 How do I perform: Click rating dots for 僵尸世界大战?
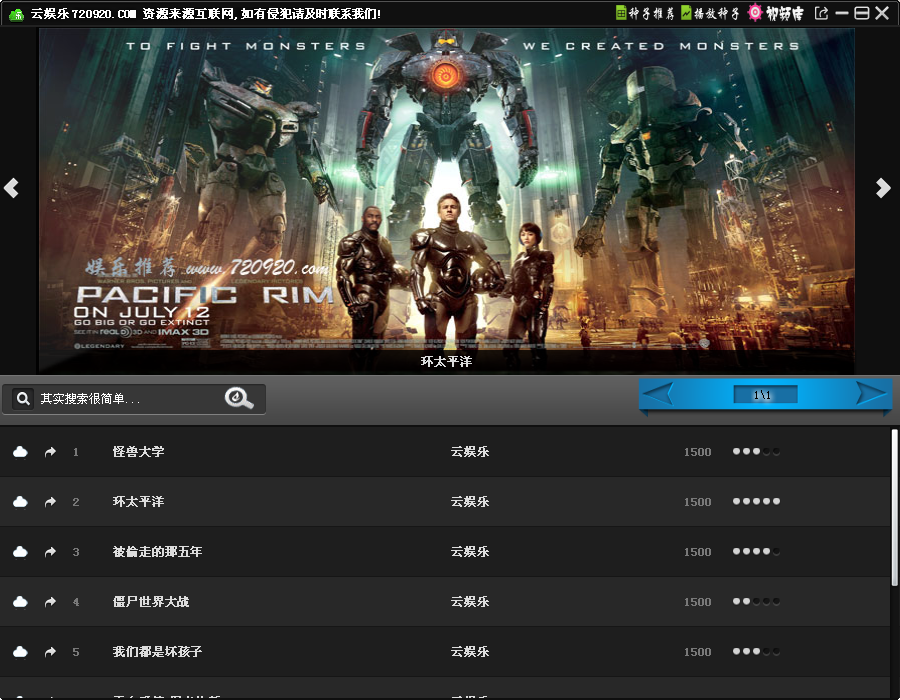pyautogui.click(x=756, y=601)
